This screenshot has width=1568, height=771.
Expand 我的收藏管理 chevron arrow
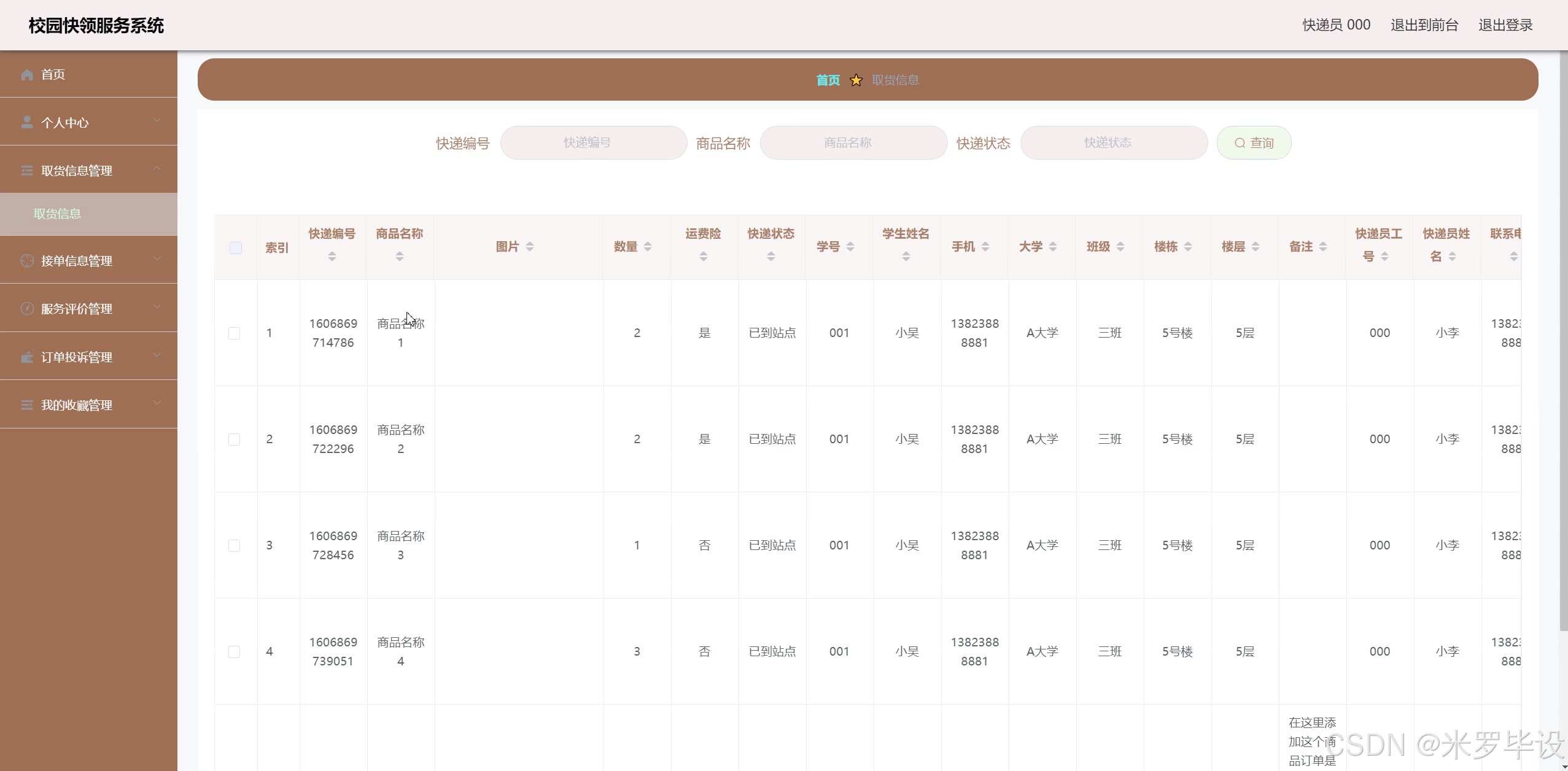coord(157,403)
